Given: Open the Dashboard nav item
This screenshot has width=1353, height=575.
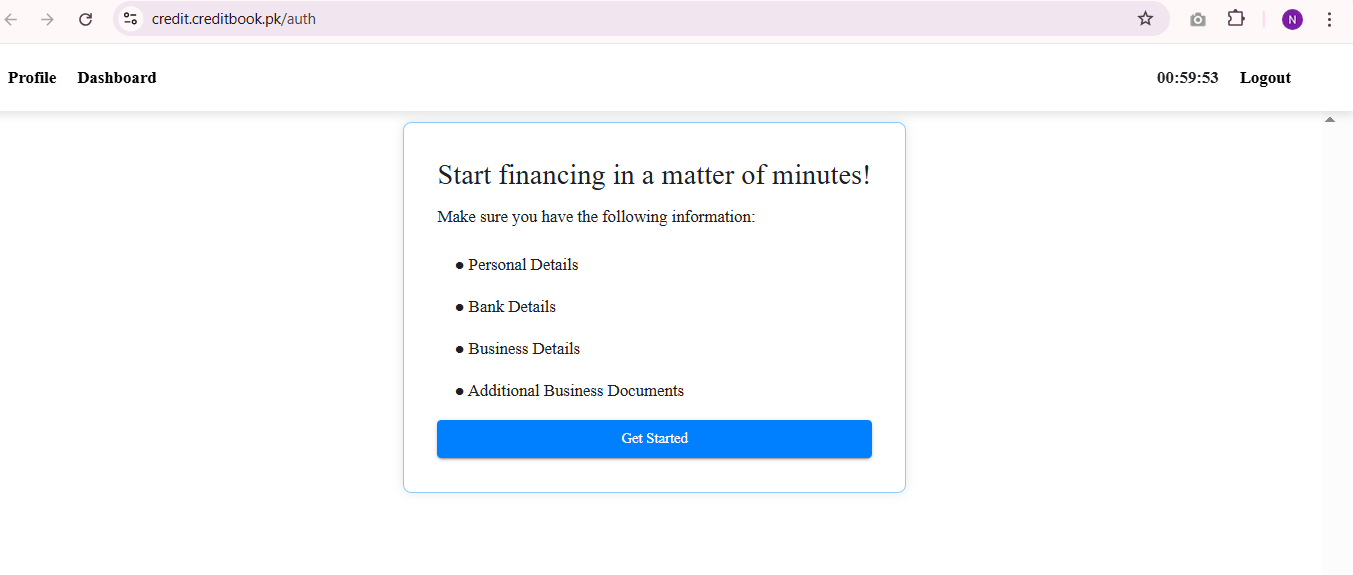Looking at the screenshot, I should (x=117, y=78).
